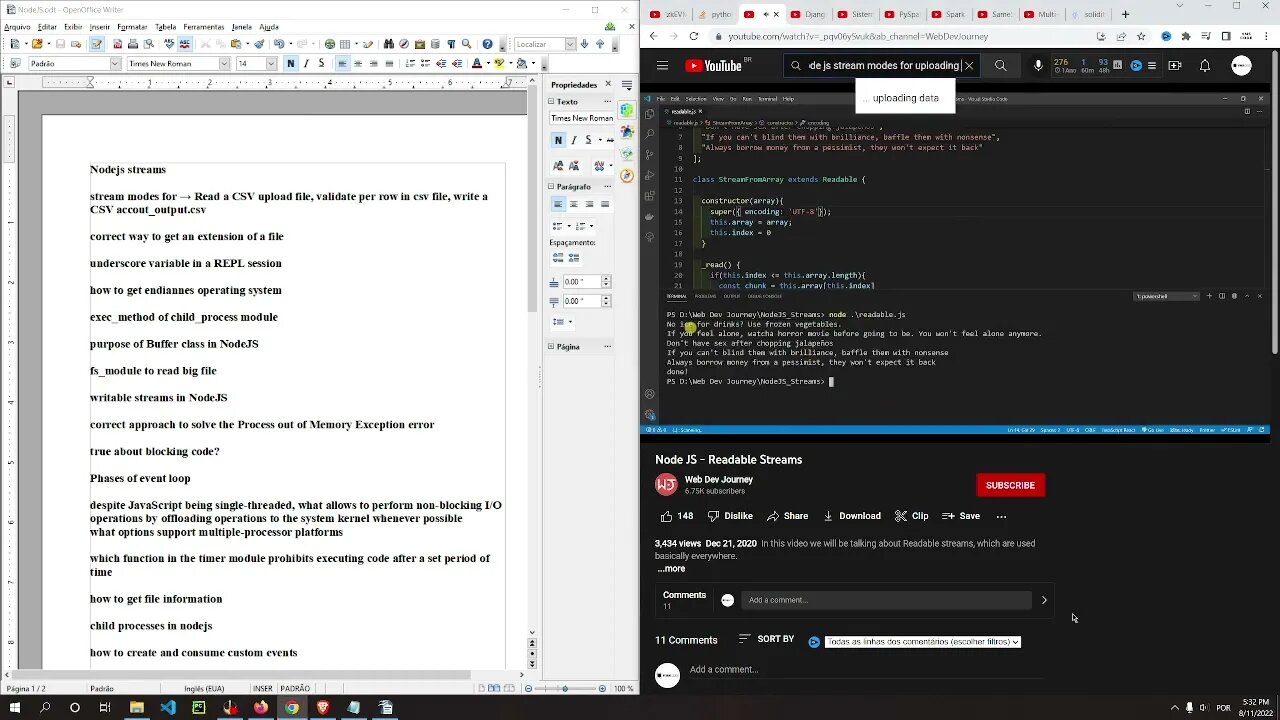Screen dimensions: 1280x720
Task: Click the Undo icon in Writer toolbar
Action: tap(279, 44)
